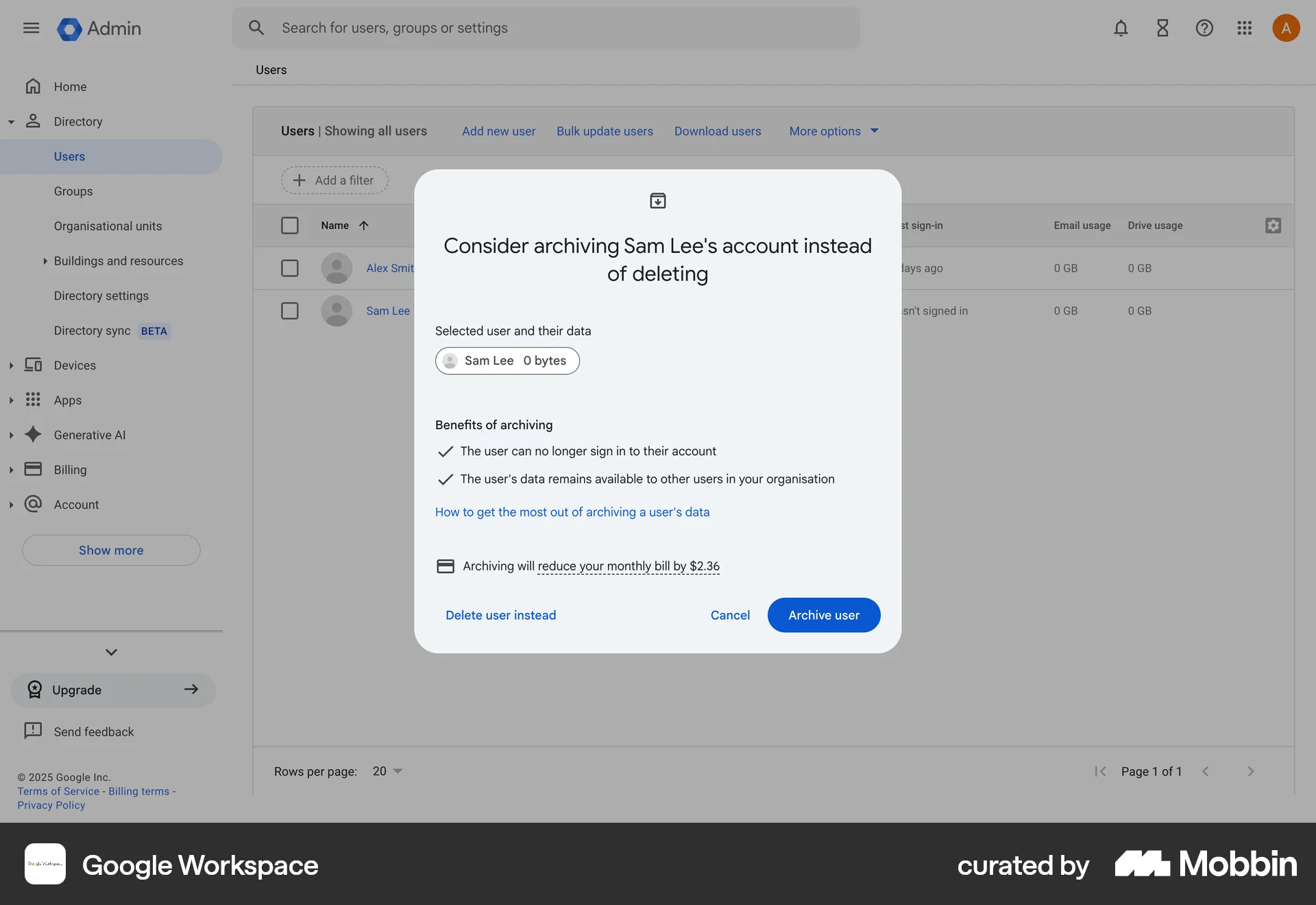
Task: Check pending tasks via hourglass icon
Action: coord(1162,28)
